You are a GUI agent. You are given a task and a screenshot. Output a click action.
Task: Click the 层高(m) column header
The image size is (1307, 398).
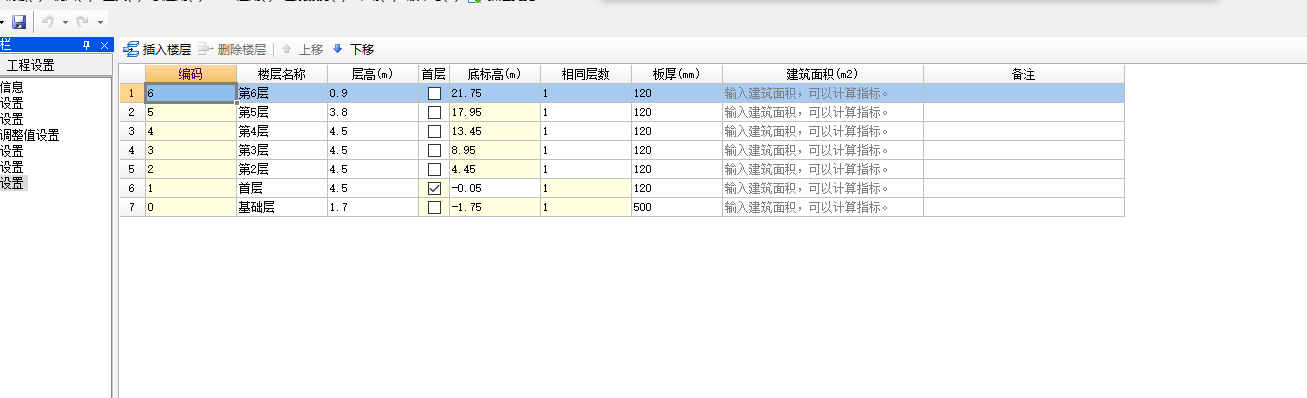(372, 74)
